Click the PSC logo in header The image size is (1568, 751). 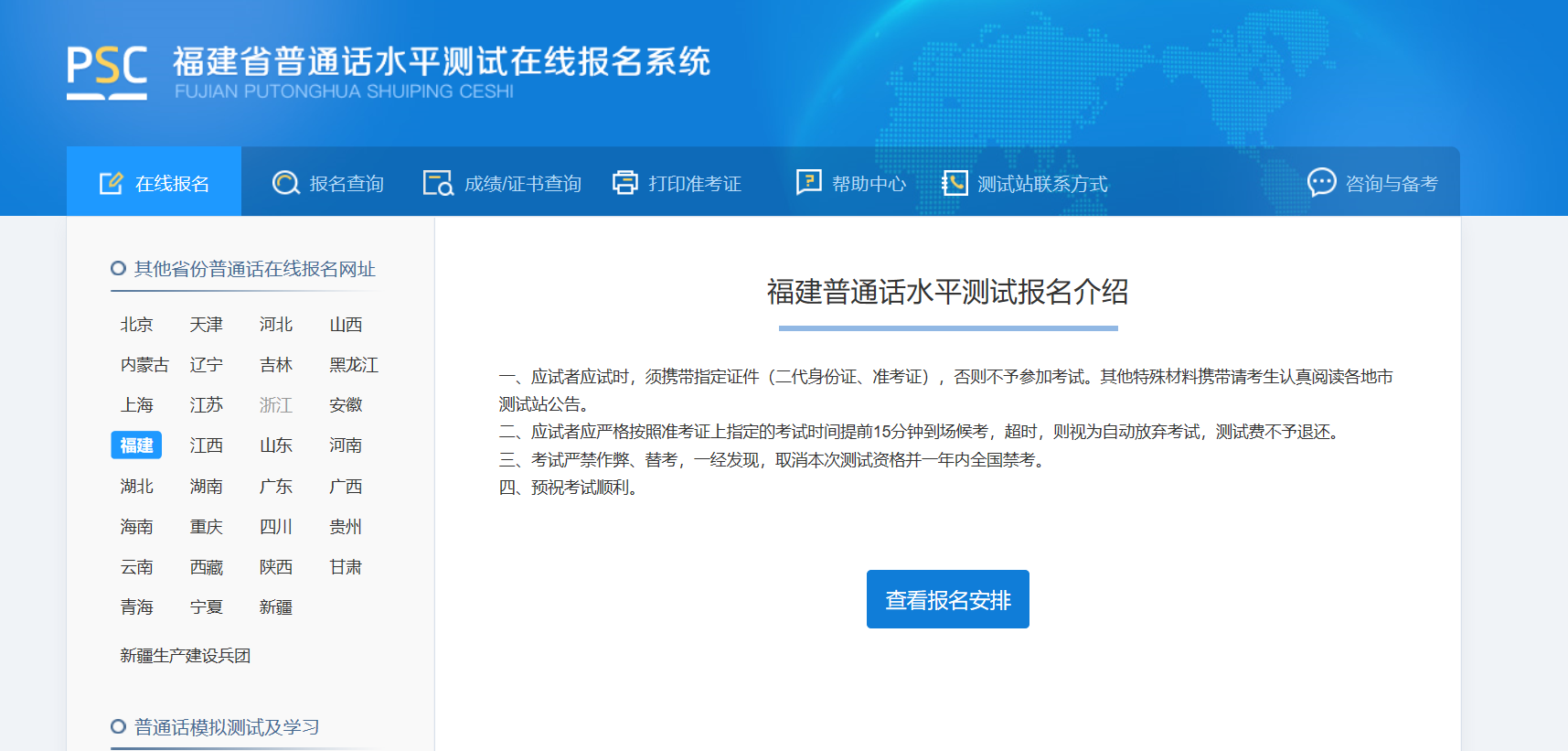tap(107, 71)
